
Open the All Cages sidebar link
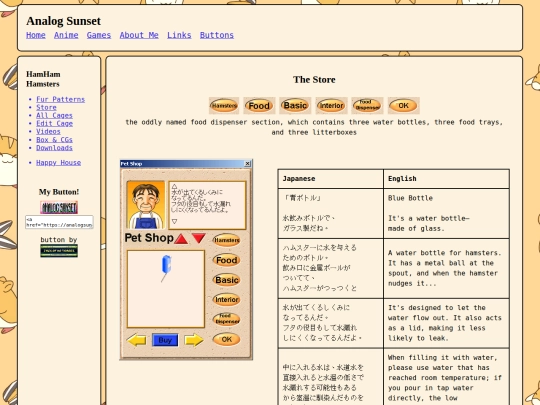[x=54, y=115]
